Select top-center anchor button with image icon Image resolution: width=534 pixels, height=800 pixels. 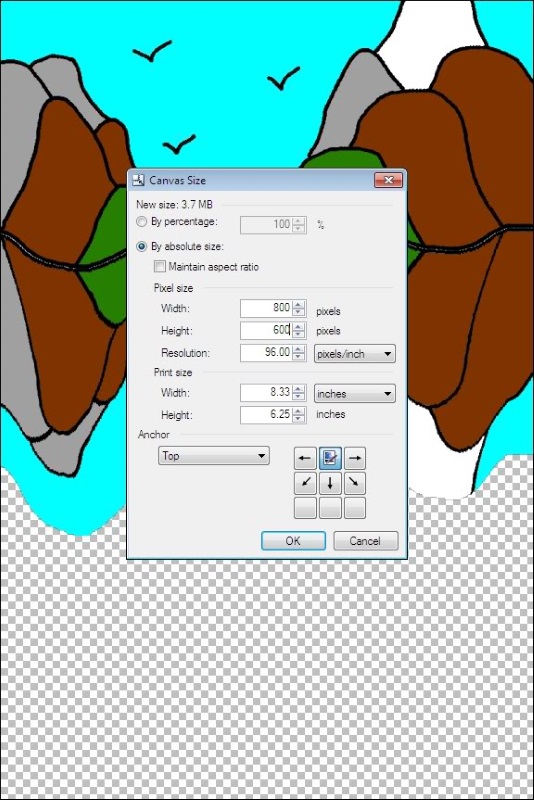(330, 458)
